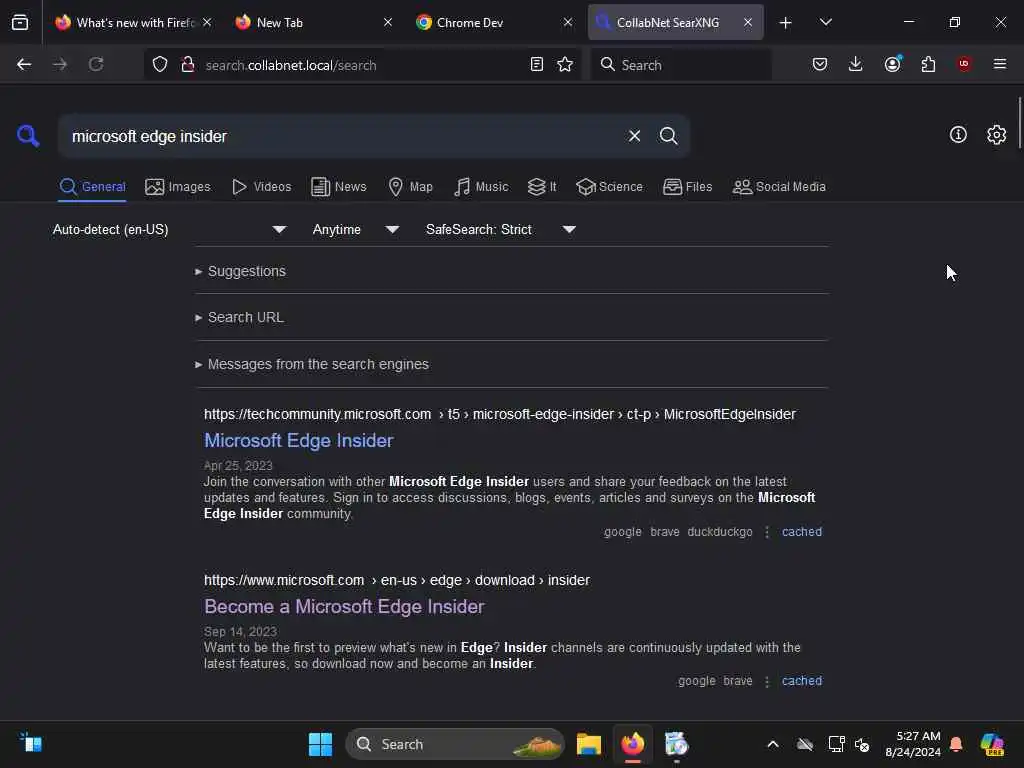Click Firefox icon on taskbar
Screen dimensions: 1024x768
(632, 744)
